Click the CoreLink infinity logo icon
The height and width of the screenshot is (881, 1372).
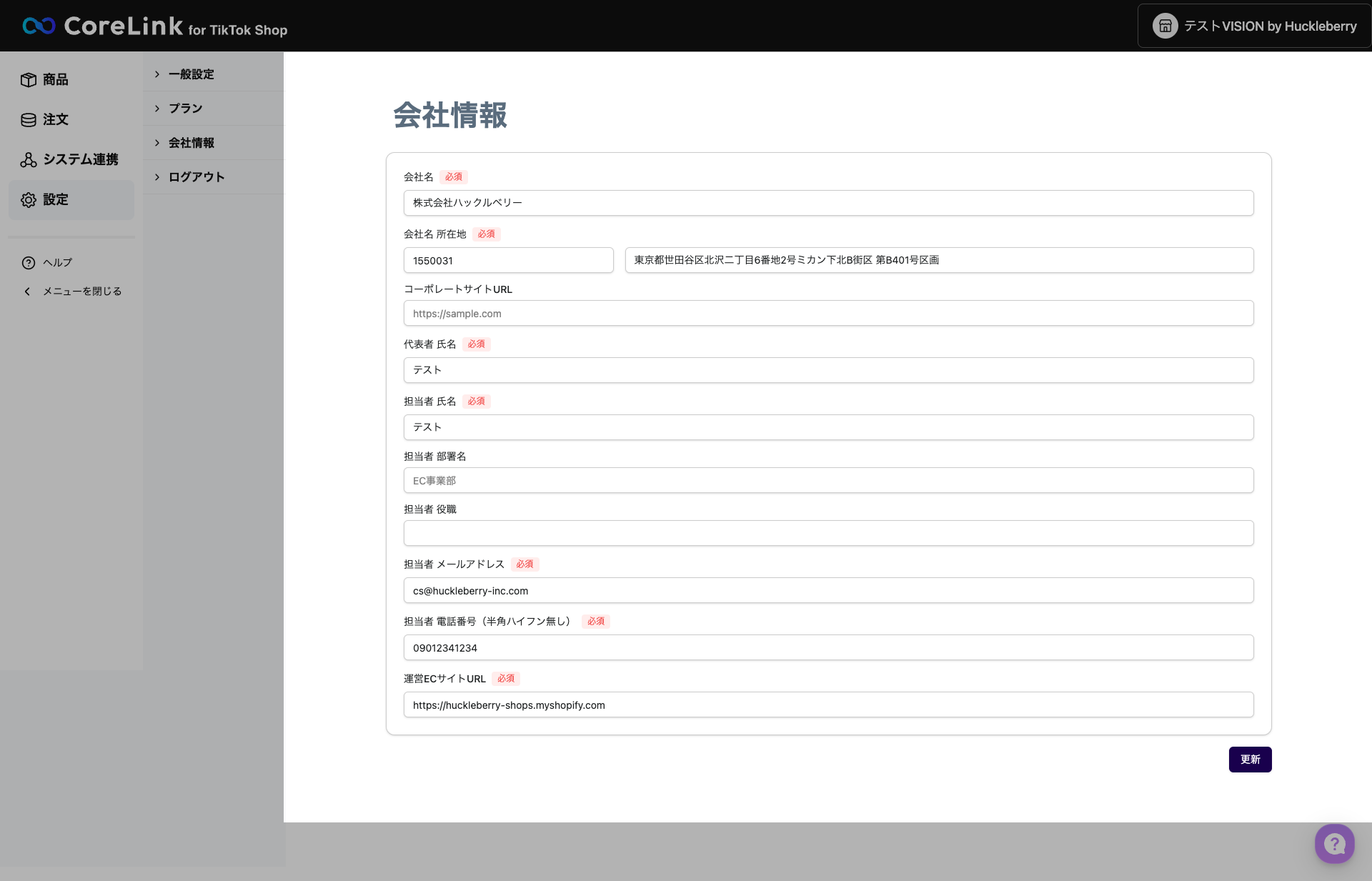click(39, 26)
